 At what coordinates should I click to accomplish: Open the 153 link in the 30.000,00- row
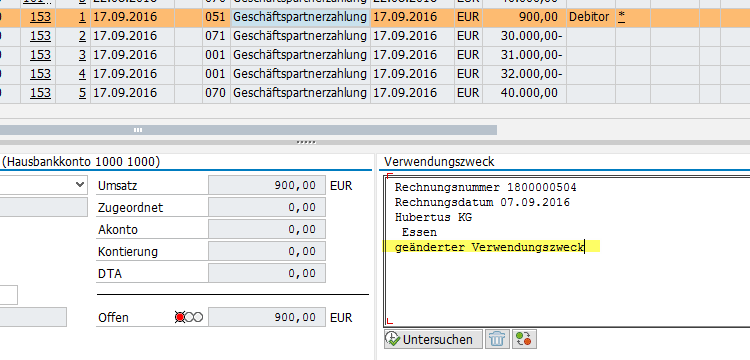40,36
